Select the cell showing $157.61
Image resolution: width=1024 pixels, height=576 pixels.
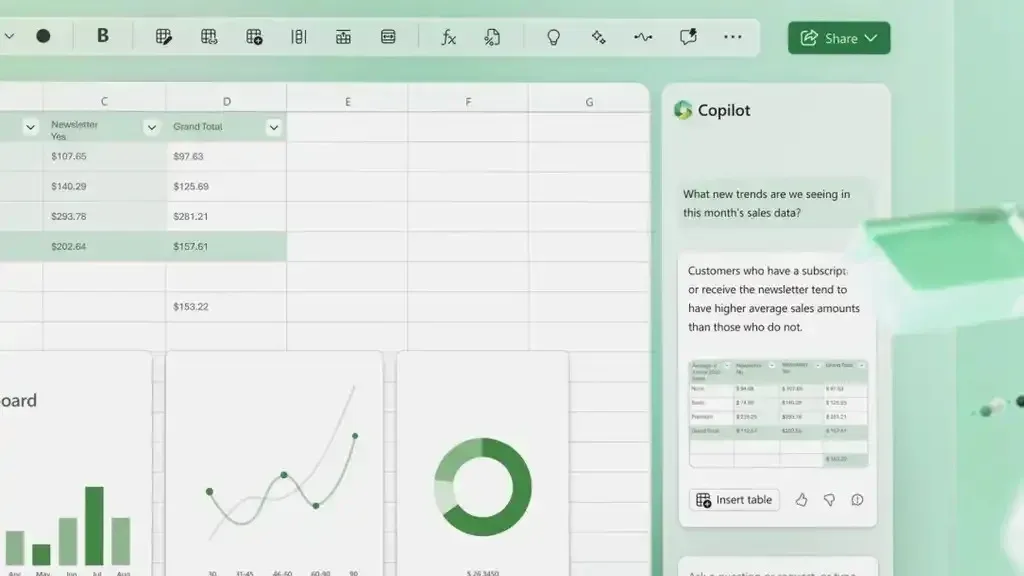tap(226, 247)
